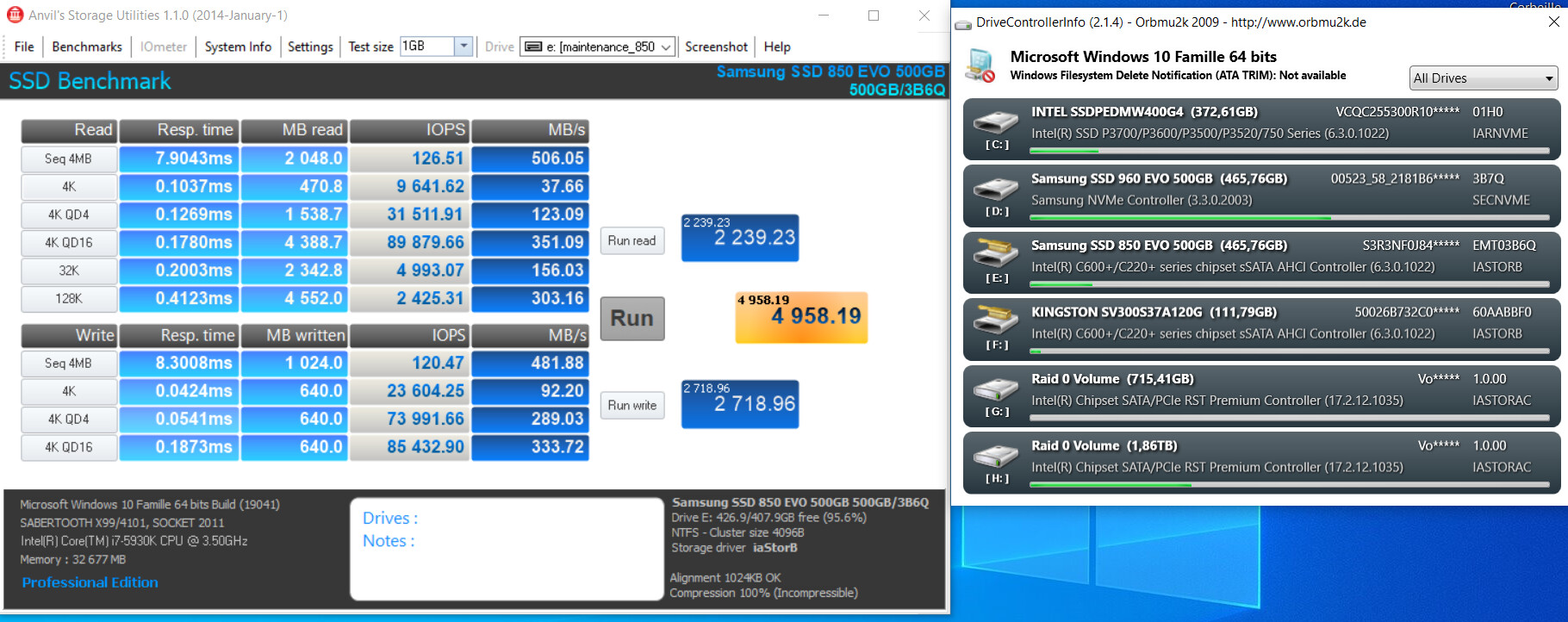Click Compression 100% (Incompressible) text
This screenshot has width=1568, height=622.
click(763, 593)
